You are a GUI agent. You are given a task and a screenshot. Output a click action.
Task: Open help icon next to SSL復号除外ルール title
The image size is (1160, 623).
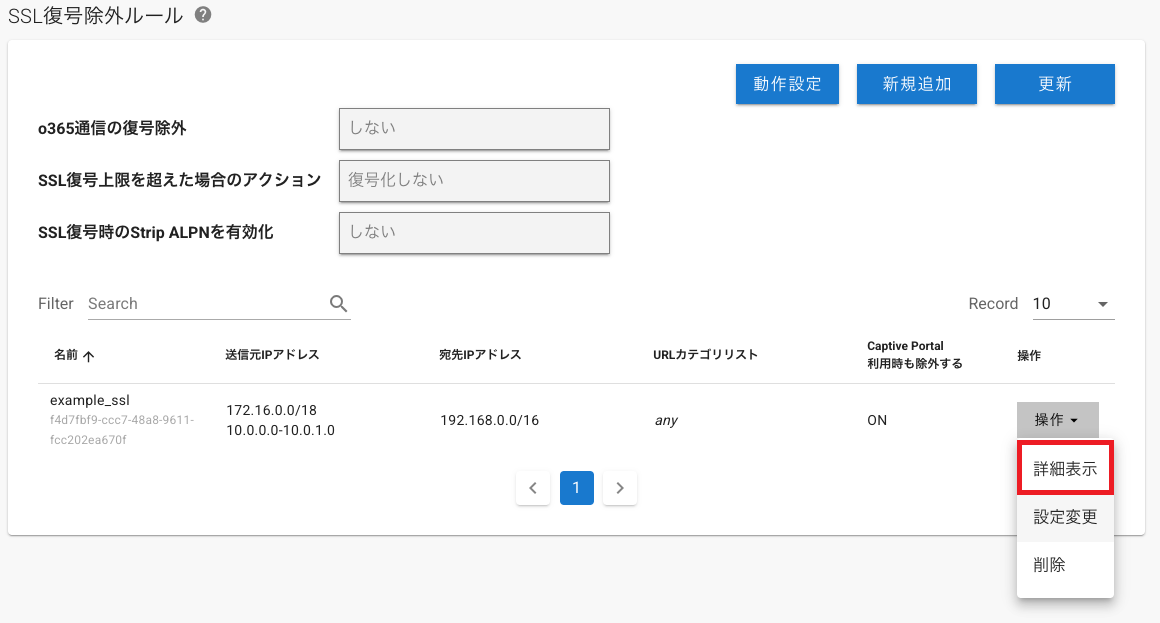tap(203, 15)
